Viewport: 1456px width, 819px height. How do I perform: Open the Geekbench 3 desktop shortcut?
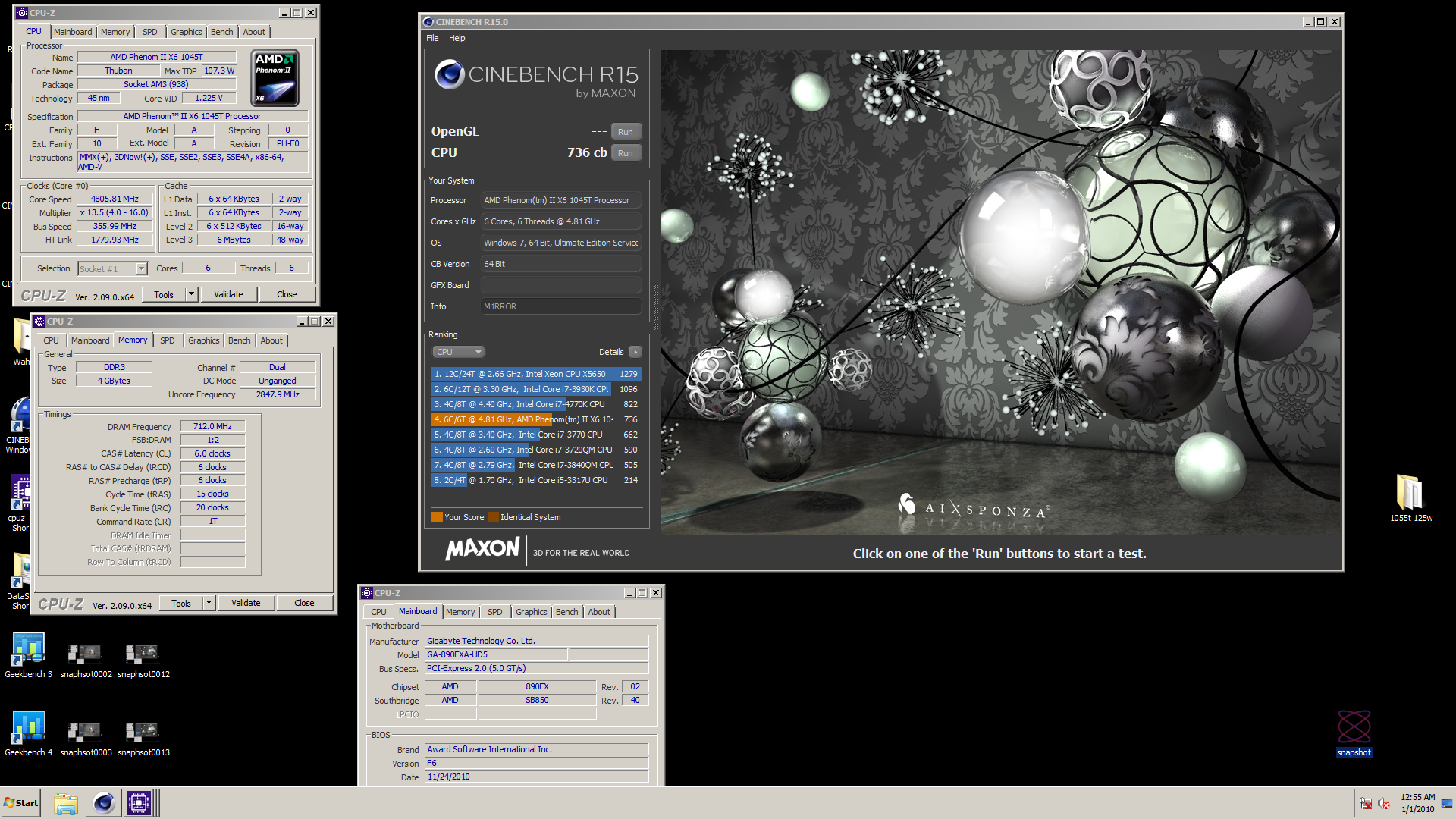(28, 655)
